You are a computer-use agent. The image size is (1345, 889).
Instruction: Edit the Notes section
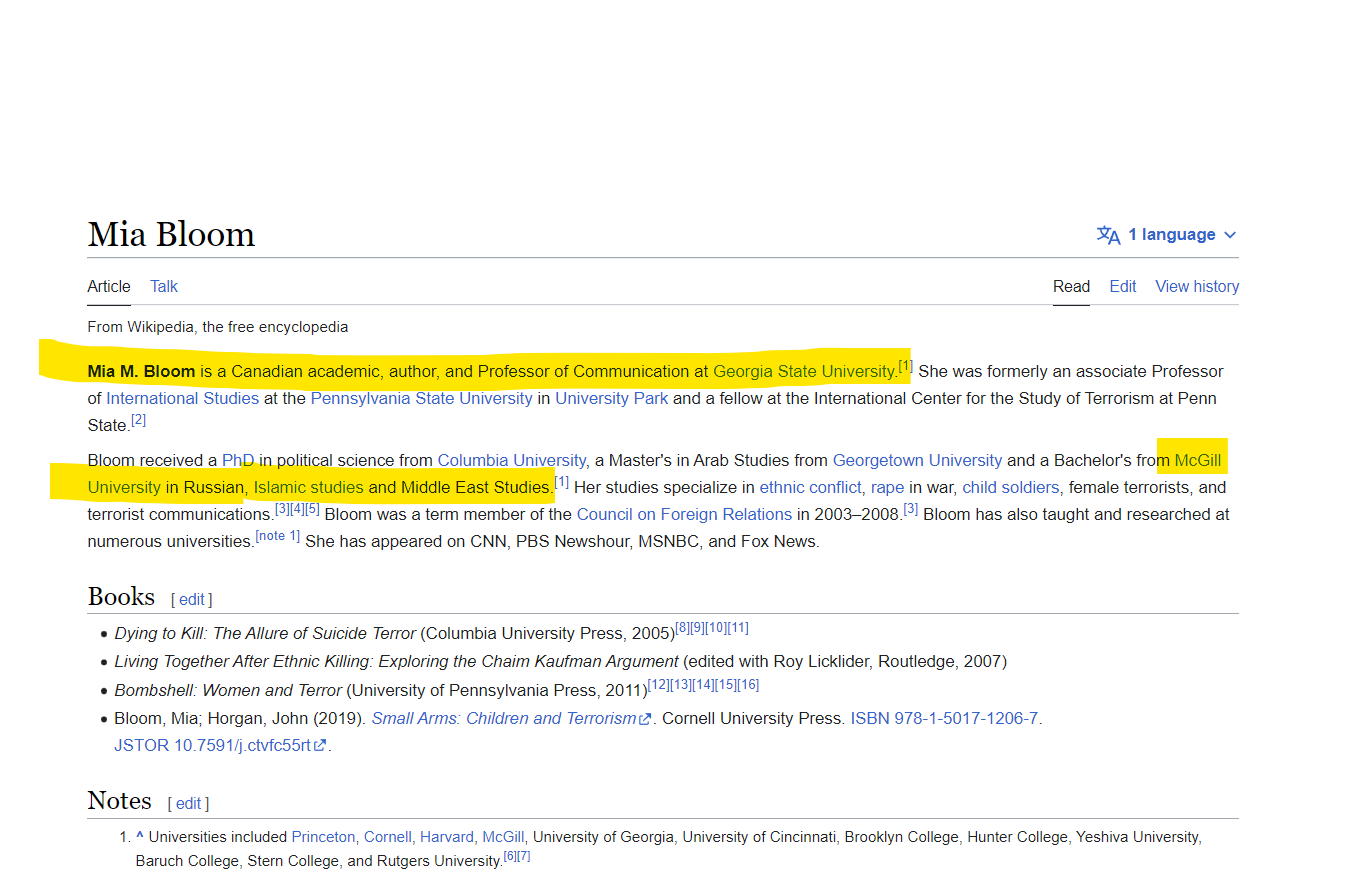point(188,803)
